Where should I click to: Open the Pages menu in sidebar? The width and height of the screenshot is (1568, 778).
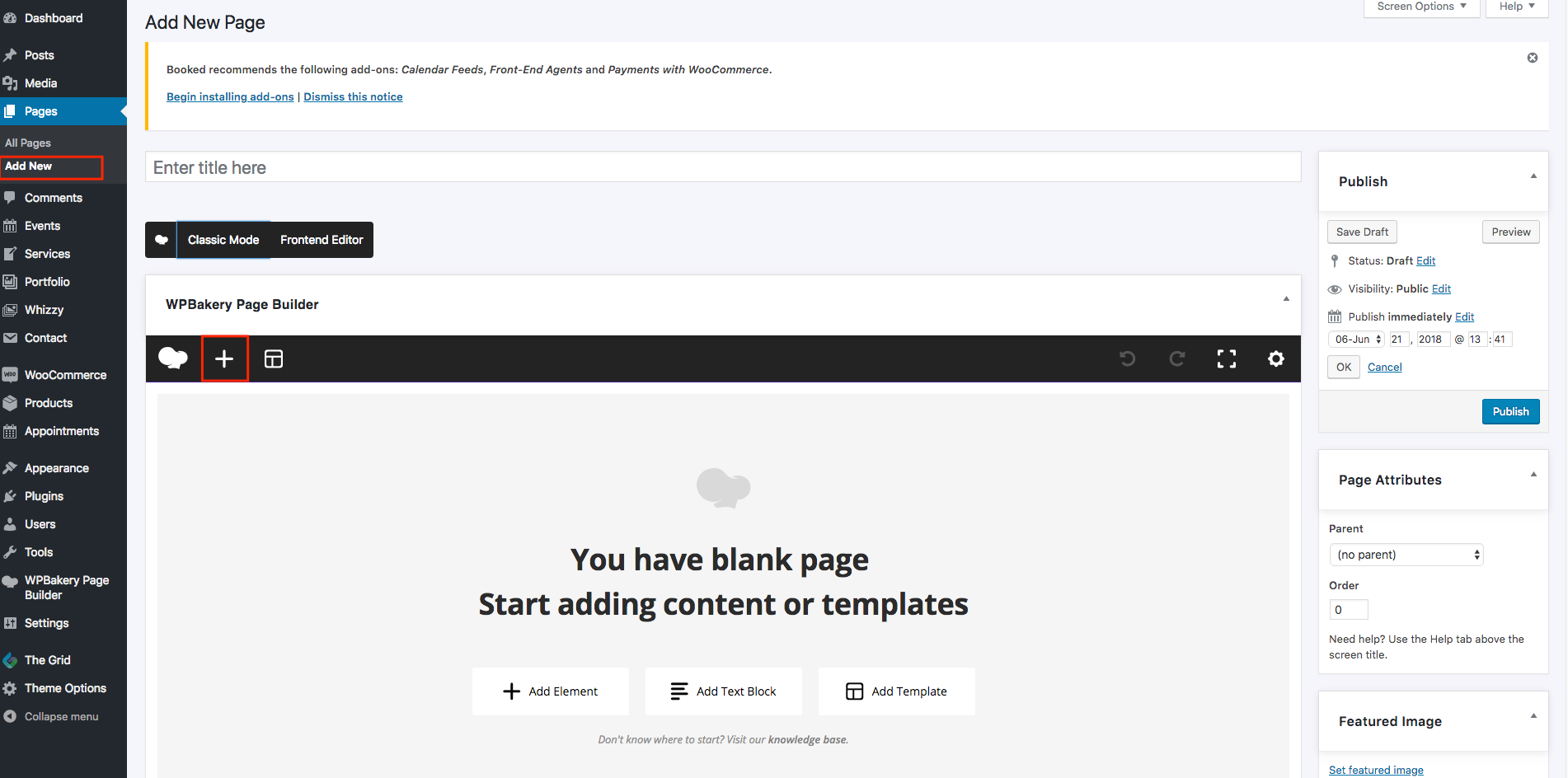[41, 111]
